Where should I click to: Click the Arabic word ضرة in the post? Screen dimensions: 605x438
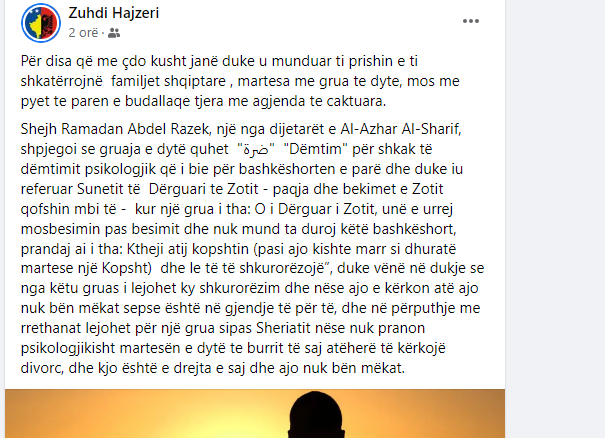tap(256, 149)
